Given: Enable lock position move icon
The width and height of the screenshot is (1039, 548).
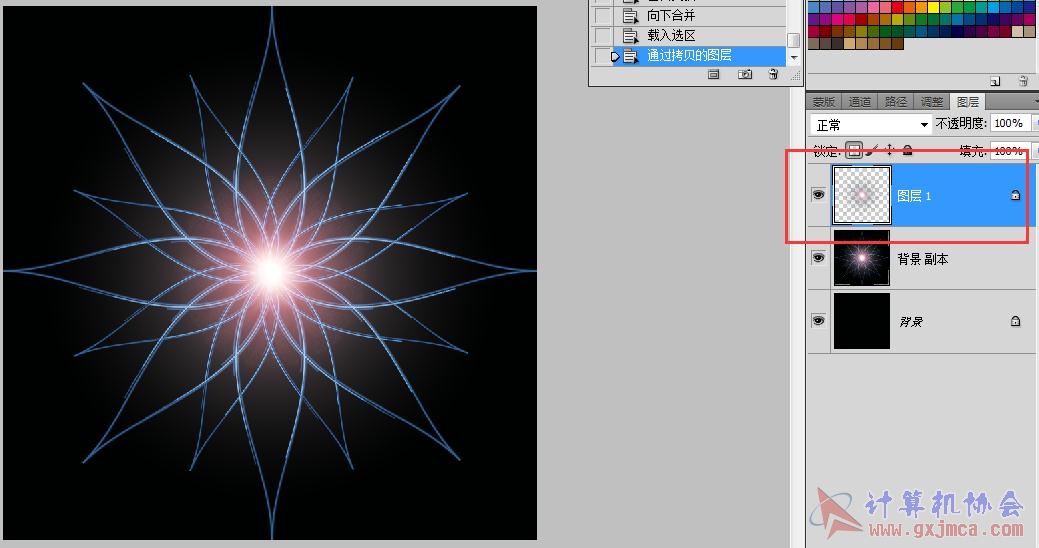Looking at the screenshot, I should pyautogui.click(x=890, y=150).
